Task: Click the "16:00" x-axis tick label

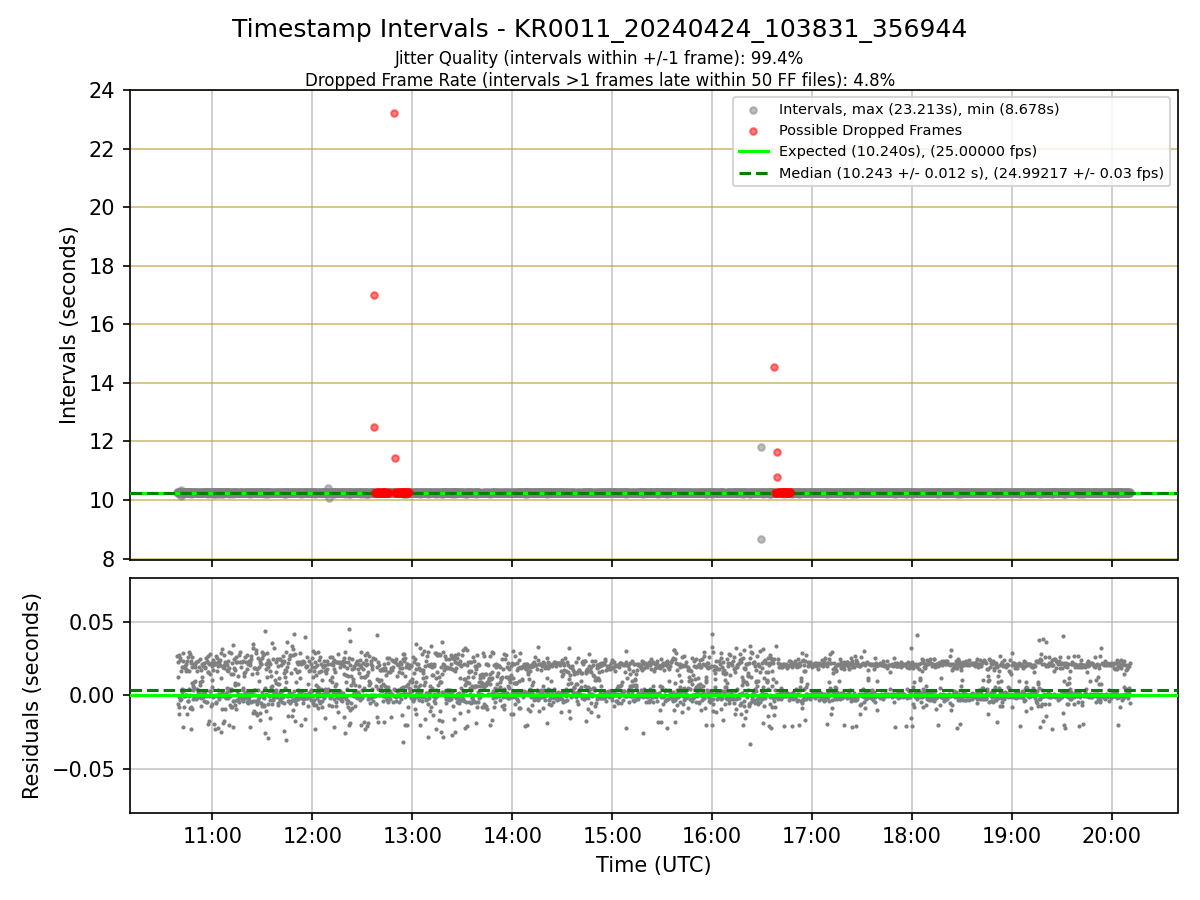Action: [x=712, y=835]
